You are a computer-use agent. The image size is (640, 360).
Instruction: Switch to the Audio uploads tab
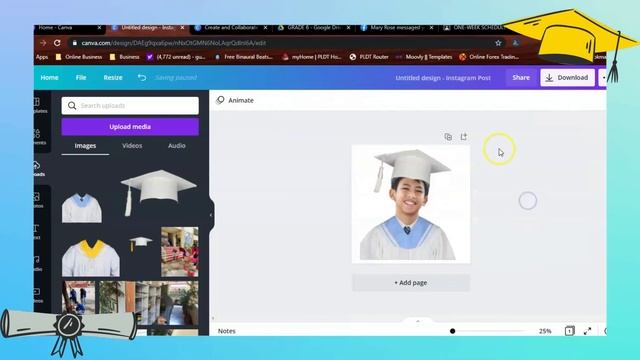(177, 146)
